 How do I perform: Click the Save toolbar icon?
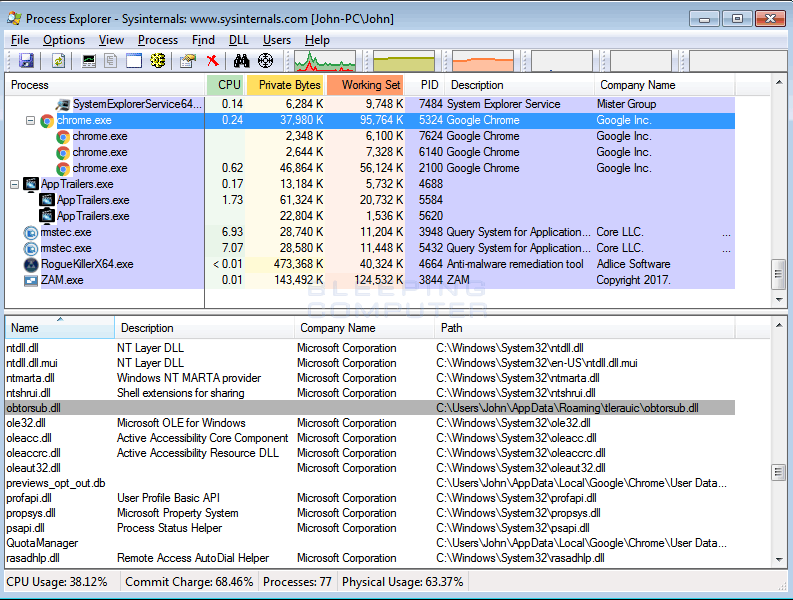coord(26,61)
